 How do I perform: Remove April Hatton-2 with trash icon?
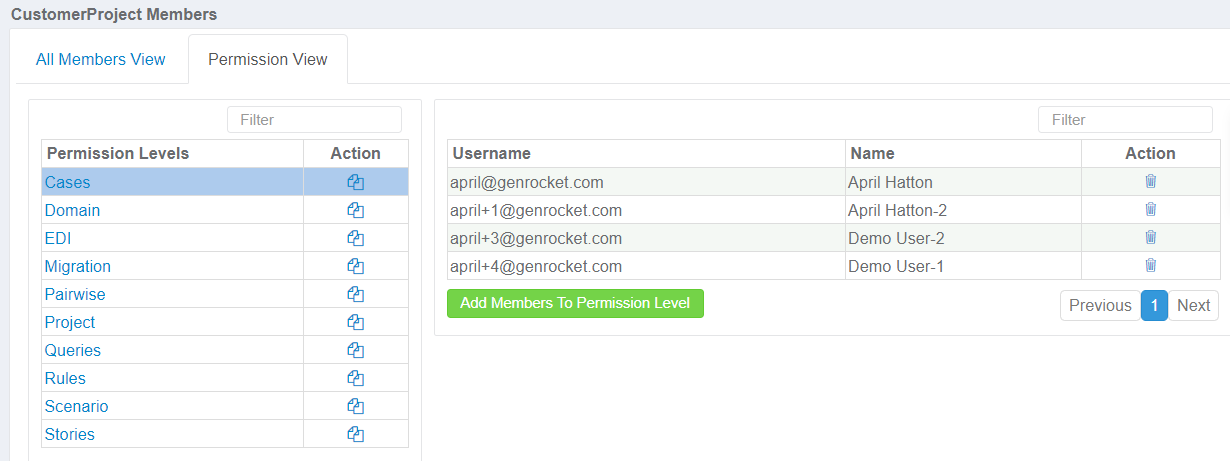(x=1150, y=209)
